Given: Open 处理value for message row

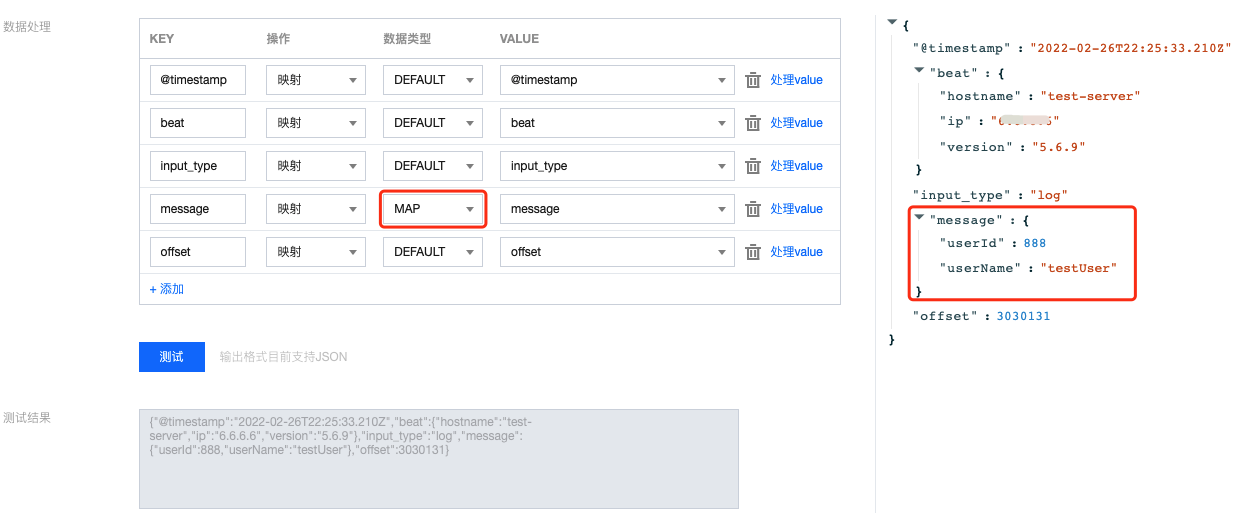Looking at the screenshot, I should point(796,209).
